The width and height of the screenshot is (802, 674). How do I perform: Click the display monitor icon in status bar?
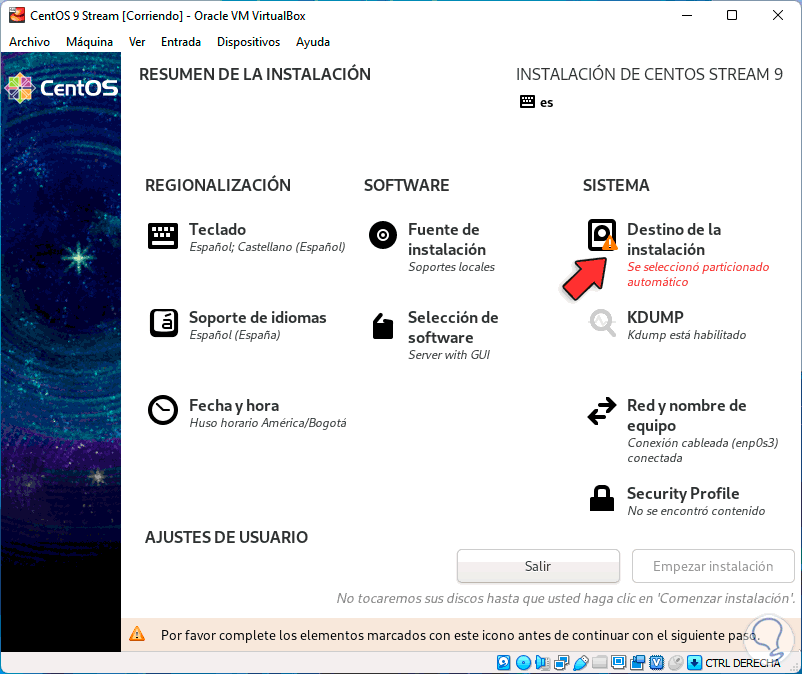pyautogui.click(x=618, y=663)
